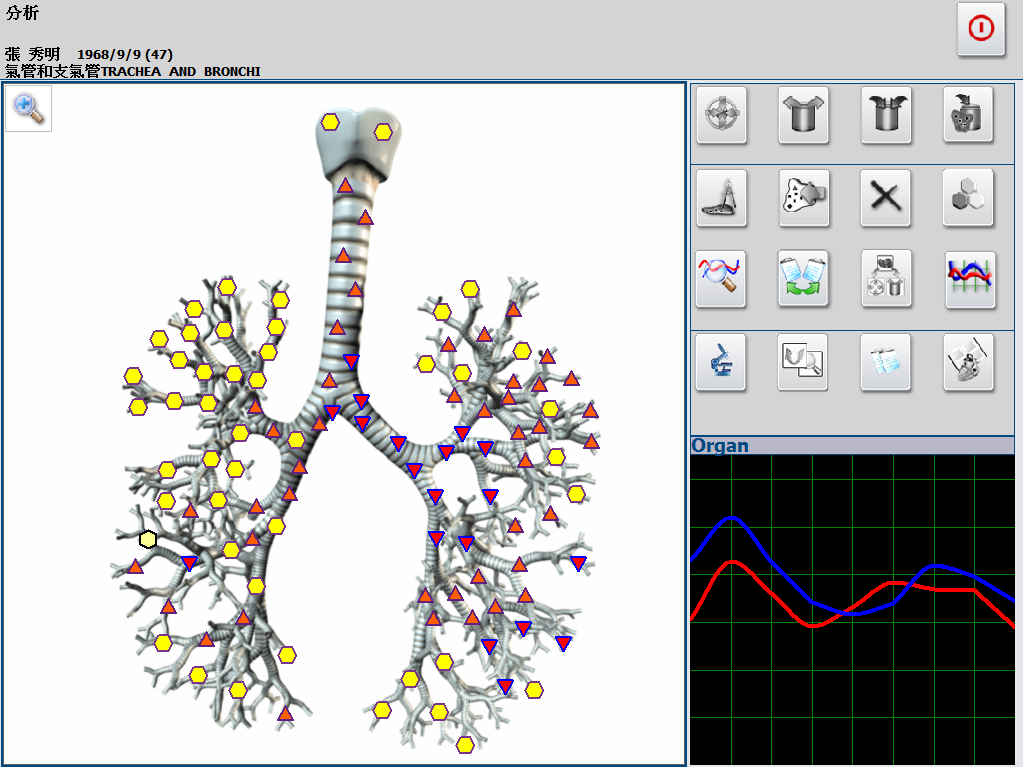Viewport: 1023px width, 767px height.
Task: Open the compass measuring tool
Action: [x=721, y=197]
